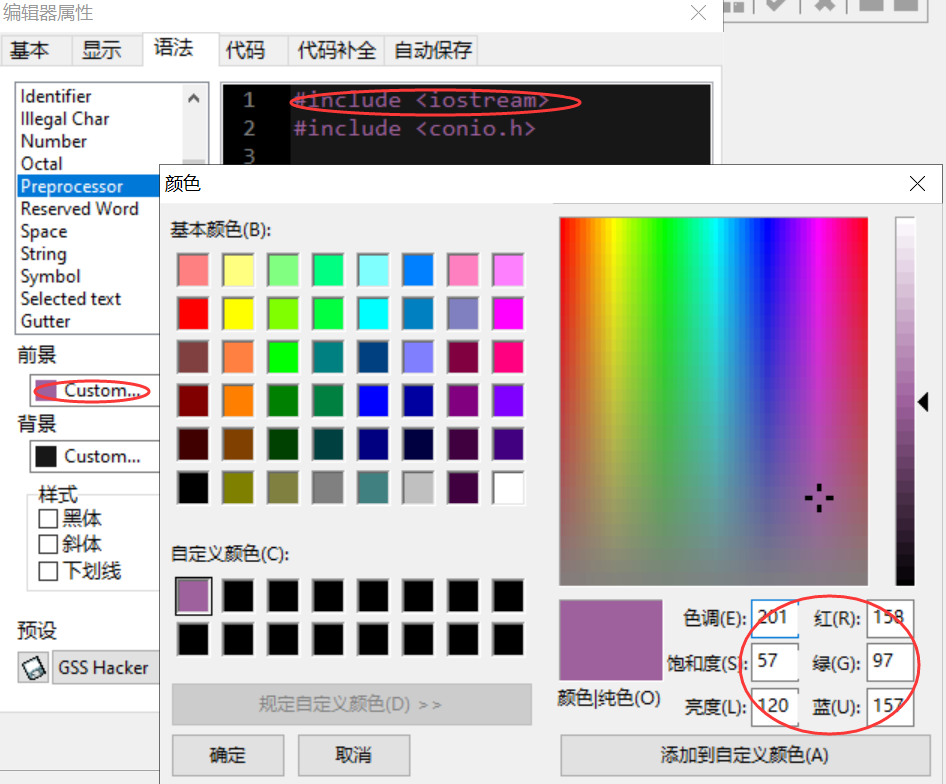Select String in the syntax element list
The width and height of the screenshot is (946, 784).
tap(43, 253)
